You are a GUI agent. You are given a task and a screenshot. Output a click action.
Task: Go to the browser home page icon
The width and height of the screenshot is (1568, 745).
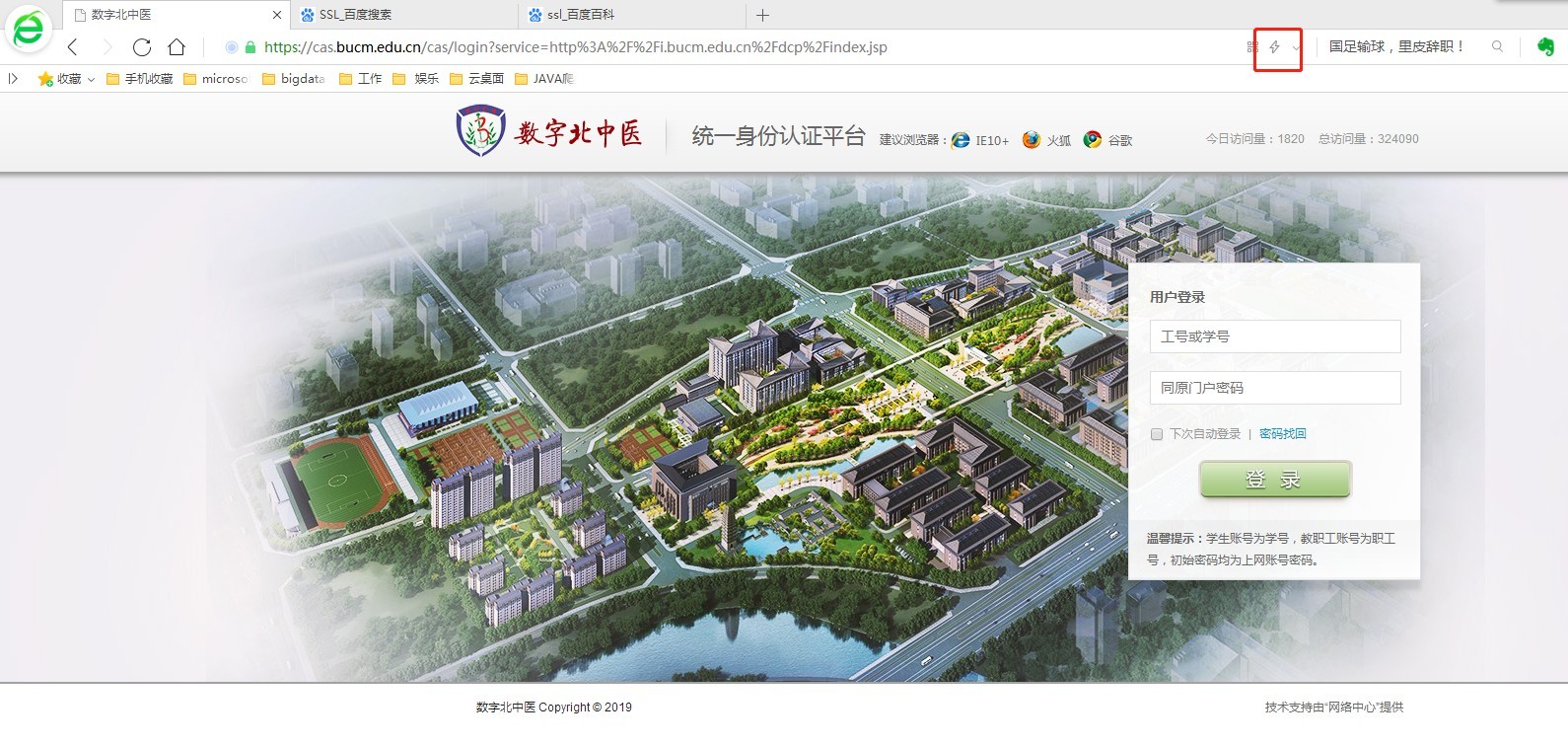click(177, 47)
